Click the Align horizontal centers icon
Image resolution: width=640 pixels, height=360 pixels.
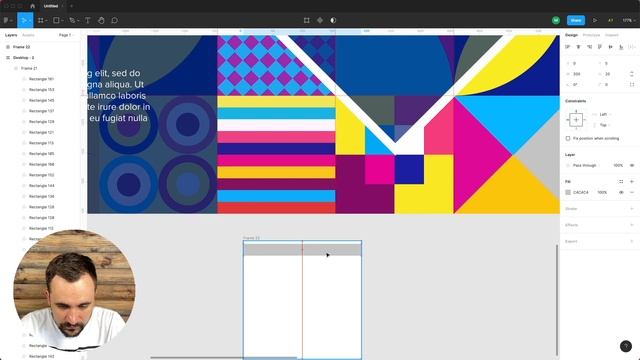(578, 47)
